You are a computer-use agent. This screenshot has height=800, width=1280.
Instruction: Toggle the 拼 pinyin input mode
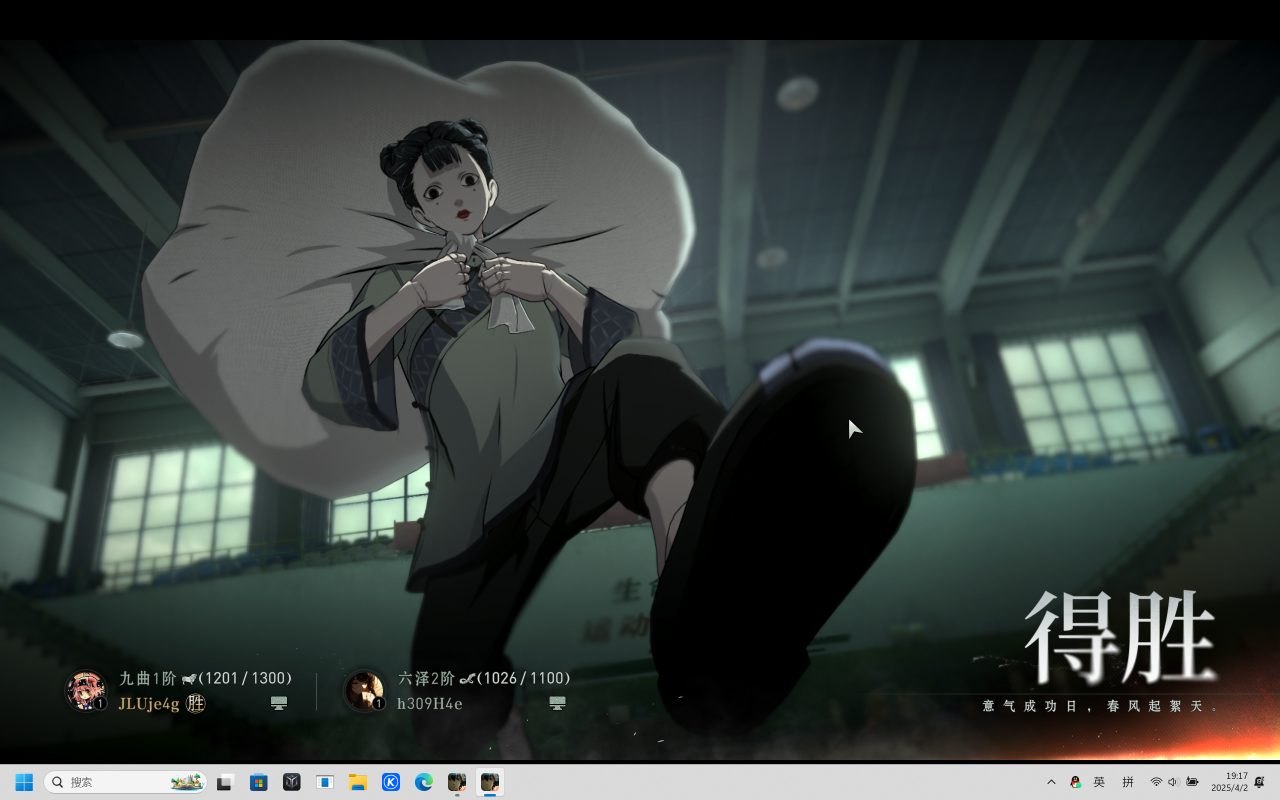[x=1128, y=782]
